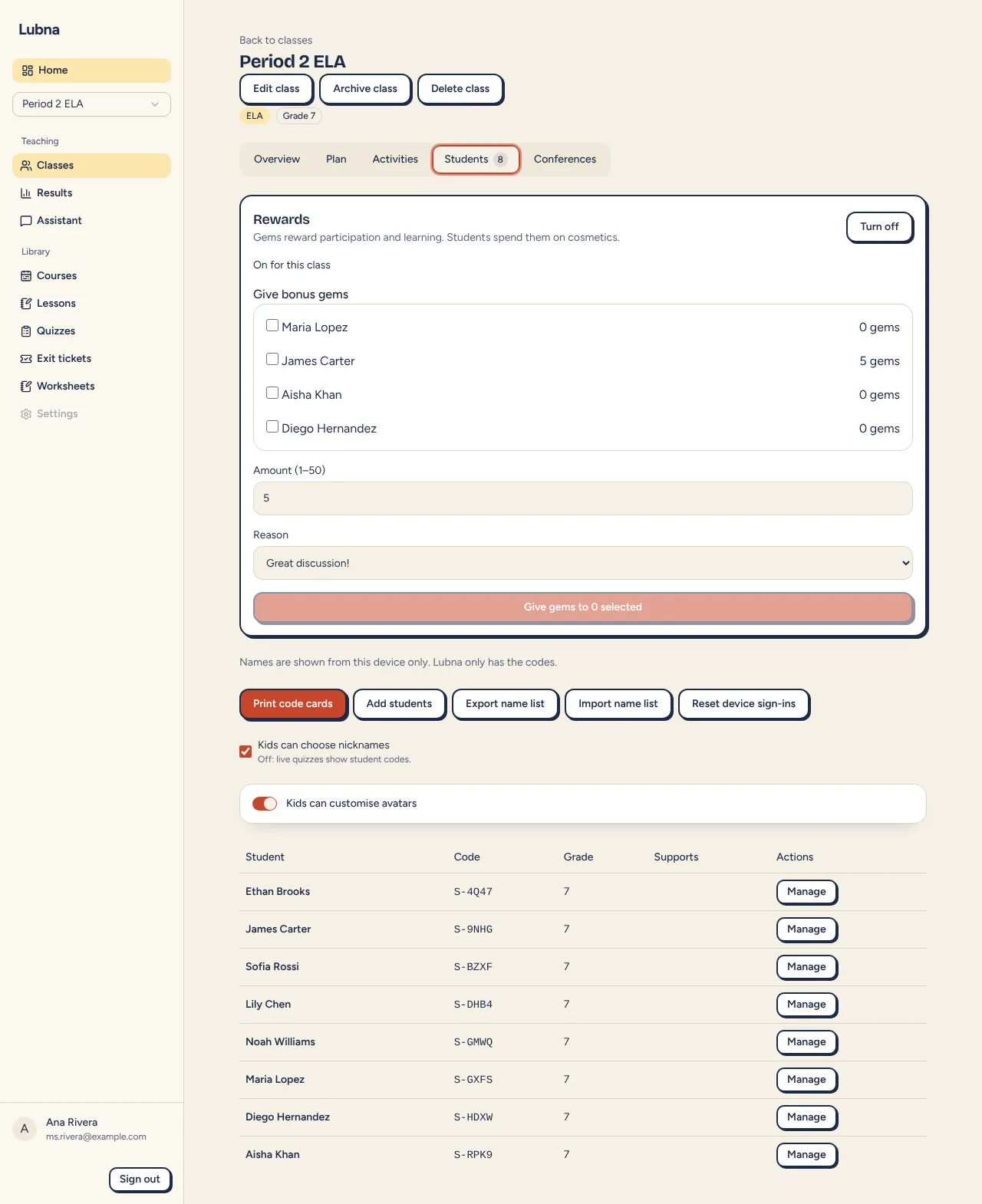Click Give gems to 0 selected
Image resolution: width=982 pixels, height=1204 pixels.
(583, 607)
